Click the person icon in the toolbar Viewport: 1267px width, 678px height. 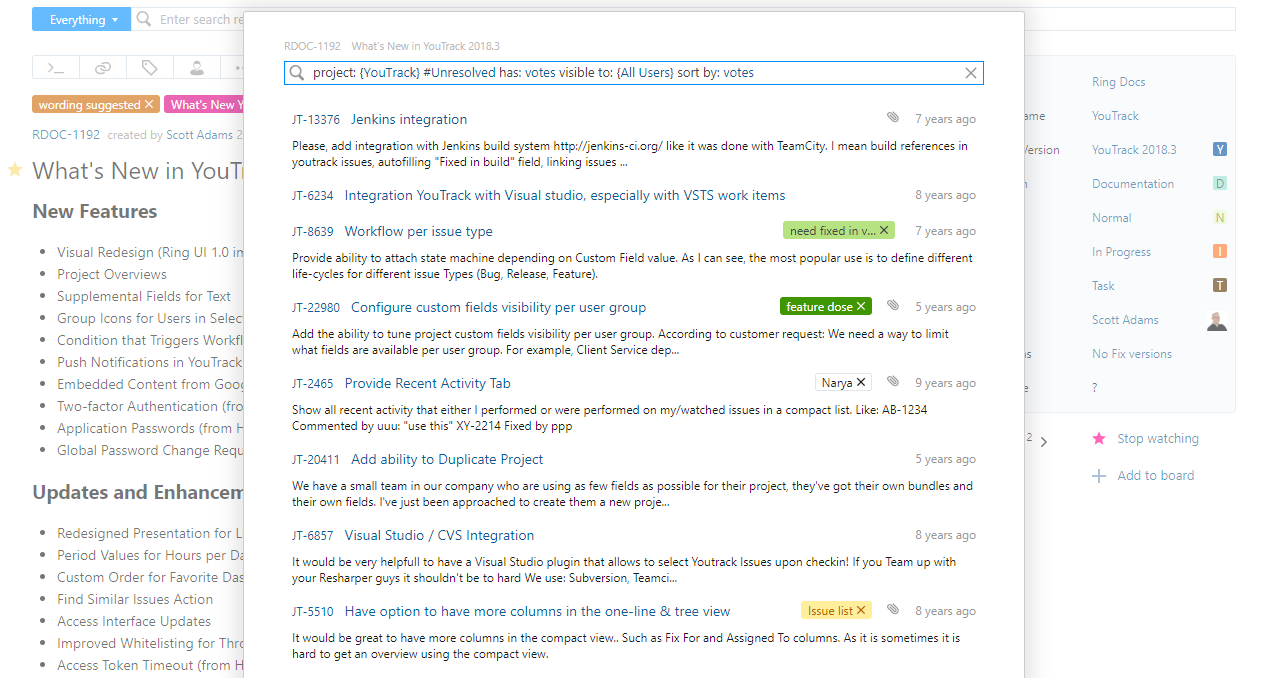pos(196,67)
